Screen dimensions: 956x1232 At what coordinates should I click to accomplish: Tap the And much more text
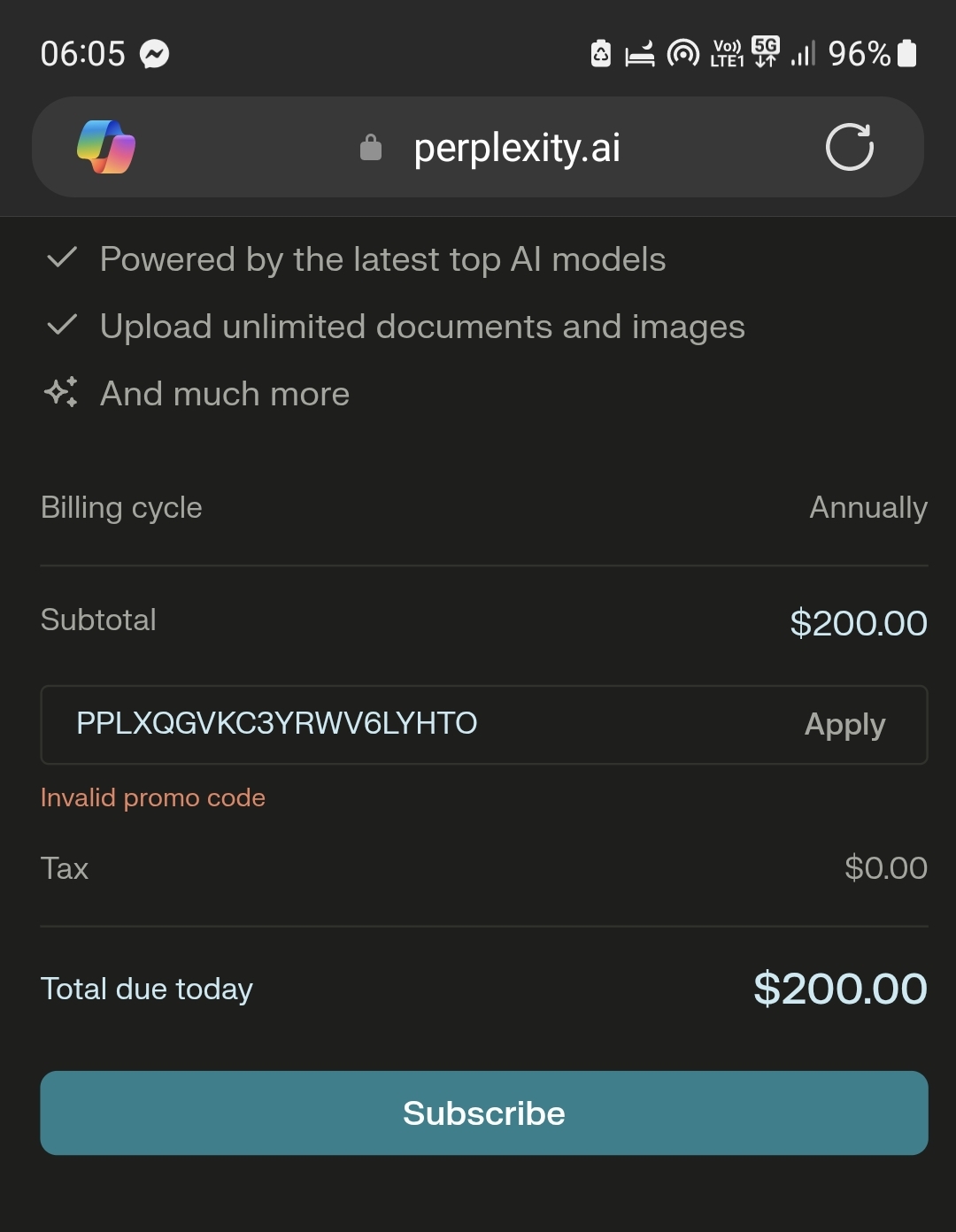point(225,394)
